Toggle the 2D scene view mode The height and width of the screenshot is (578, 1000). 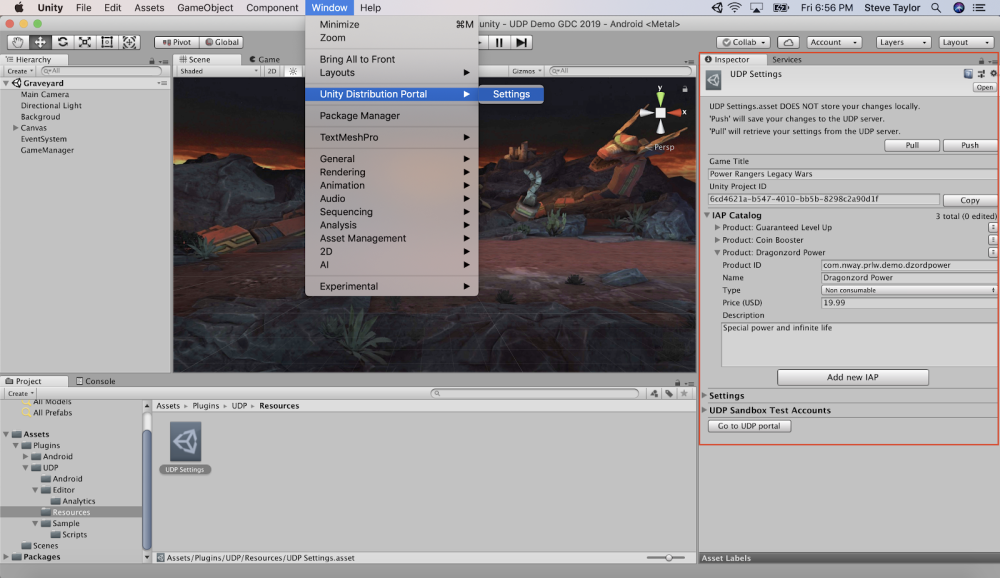272,71
